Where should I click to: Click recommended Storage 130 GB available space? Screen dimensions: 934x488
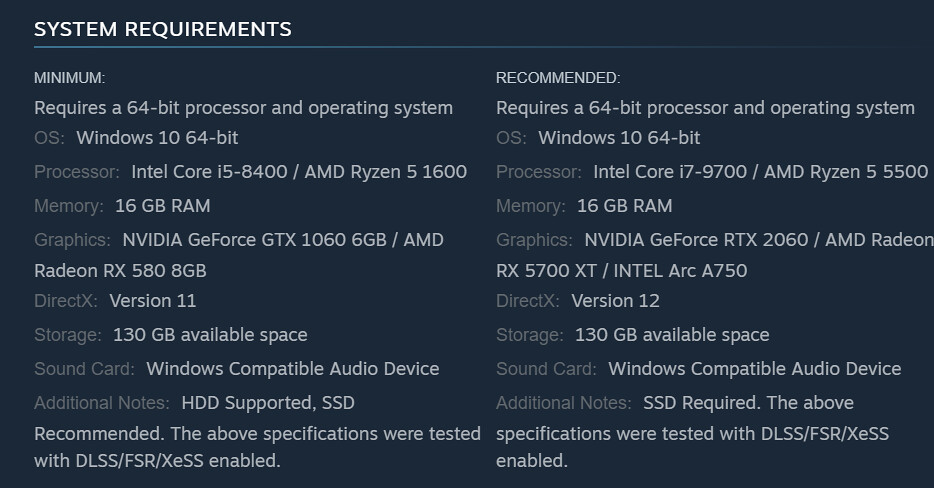672,334
